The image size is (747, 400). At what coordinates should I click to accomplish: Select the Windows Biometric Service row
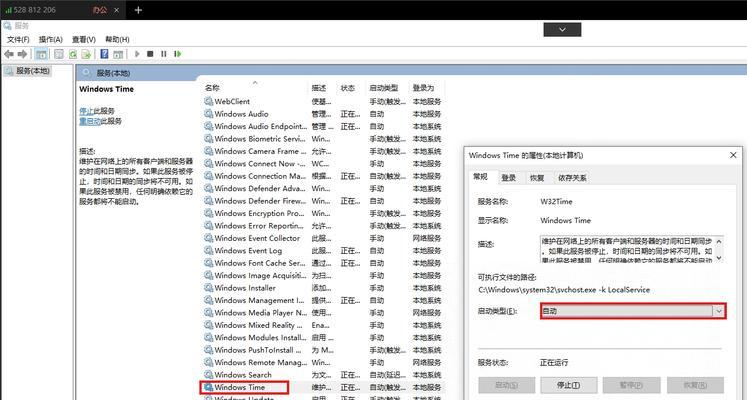click(323, 139)
